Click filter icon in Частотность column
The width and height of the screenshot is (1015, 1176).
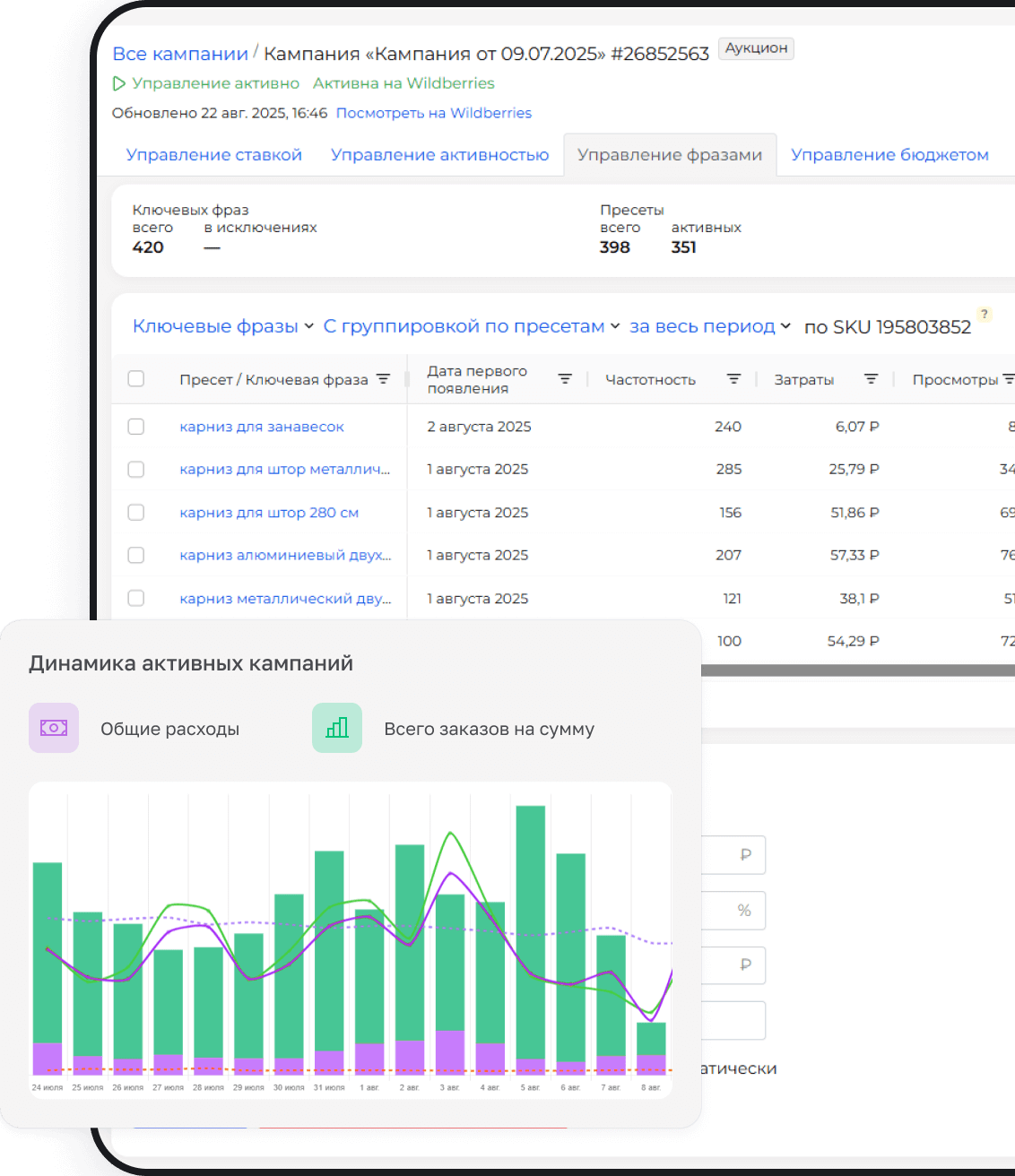pyautogui.click(x=733, y=379)
